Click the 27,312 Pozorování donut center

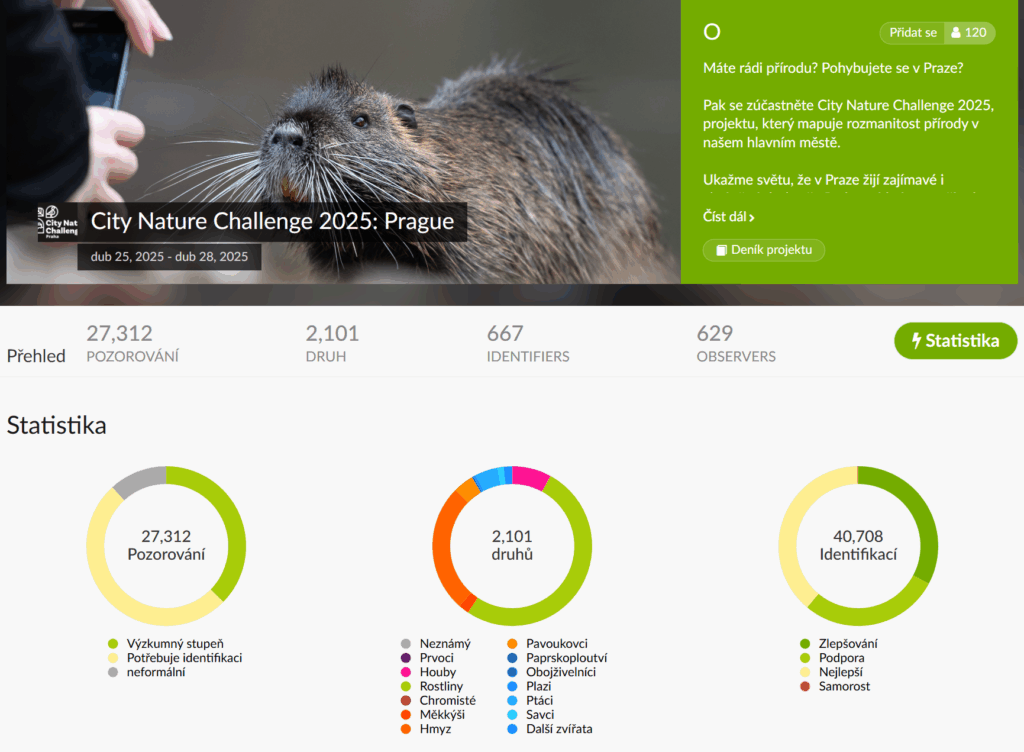tap(166, 545)
